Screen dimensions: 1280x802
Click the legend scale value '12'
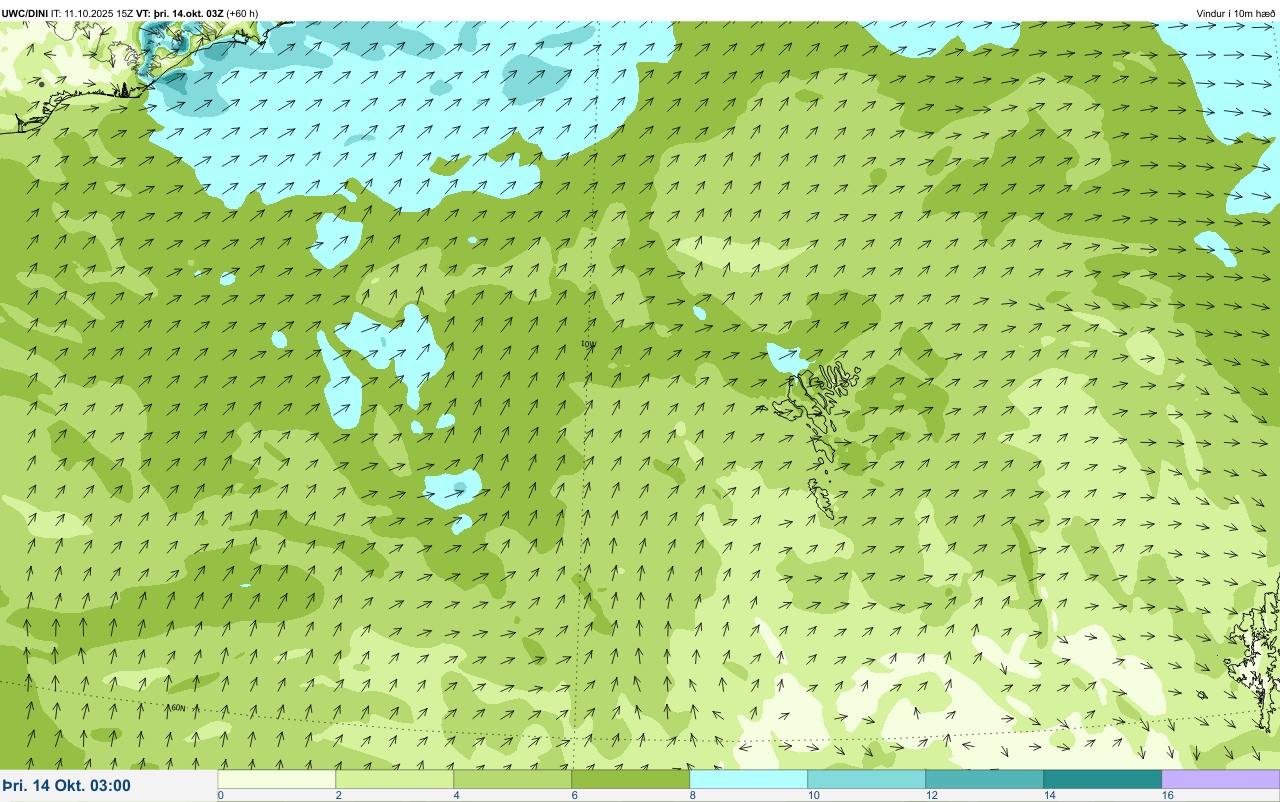click(932, 795)
